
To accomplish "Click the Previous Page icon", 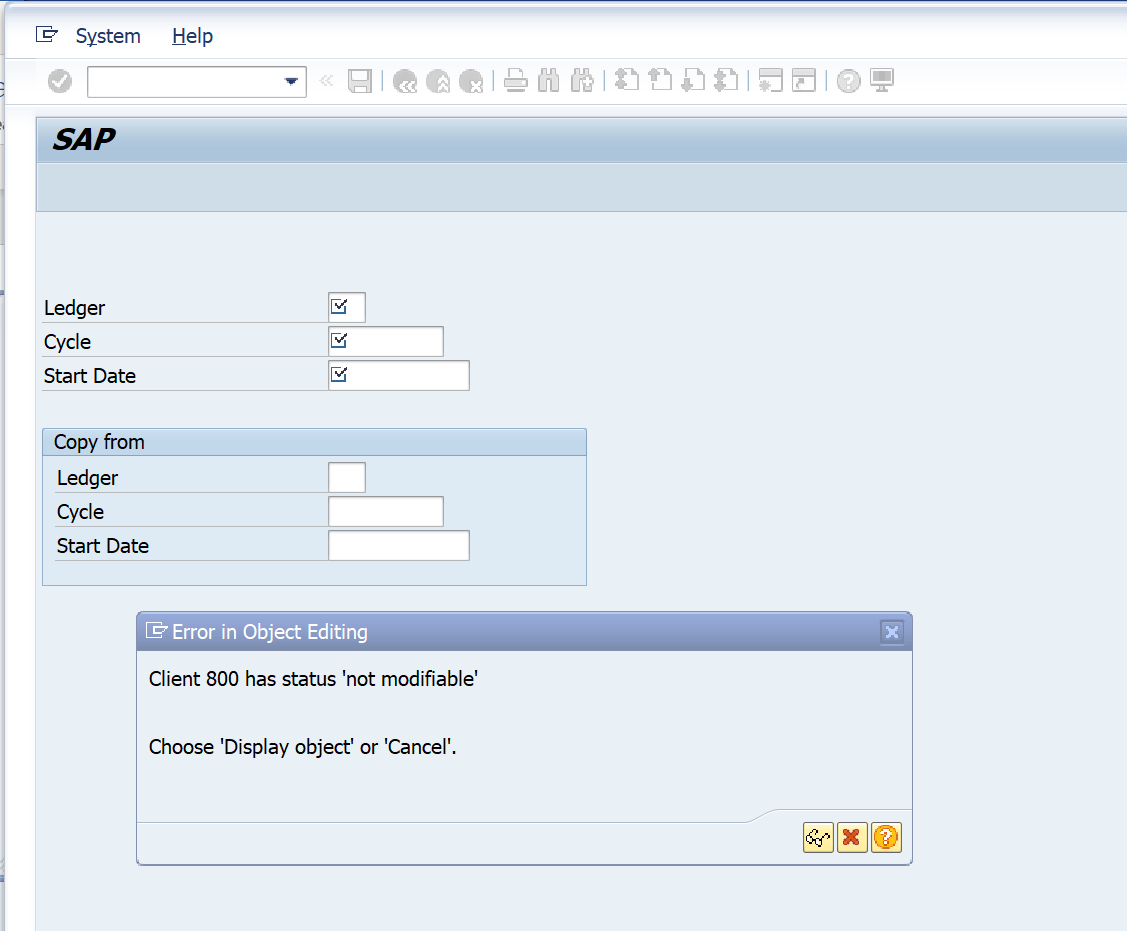I will tap(660, 80).
